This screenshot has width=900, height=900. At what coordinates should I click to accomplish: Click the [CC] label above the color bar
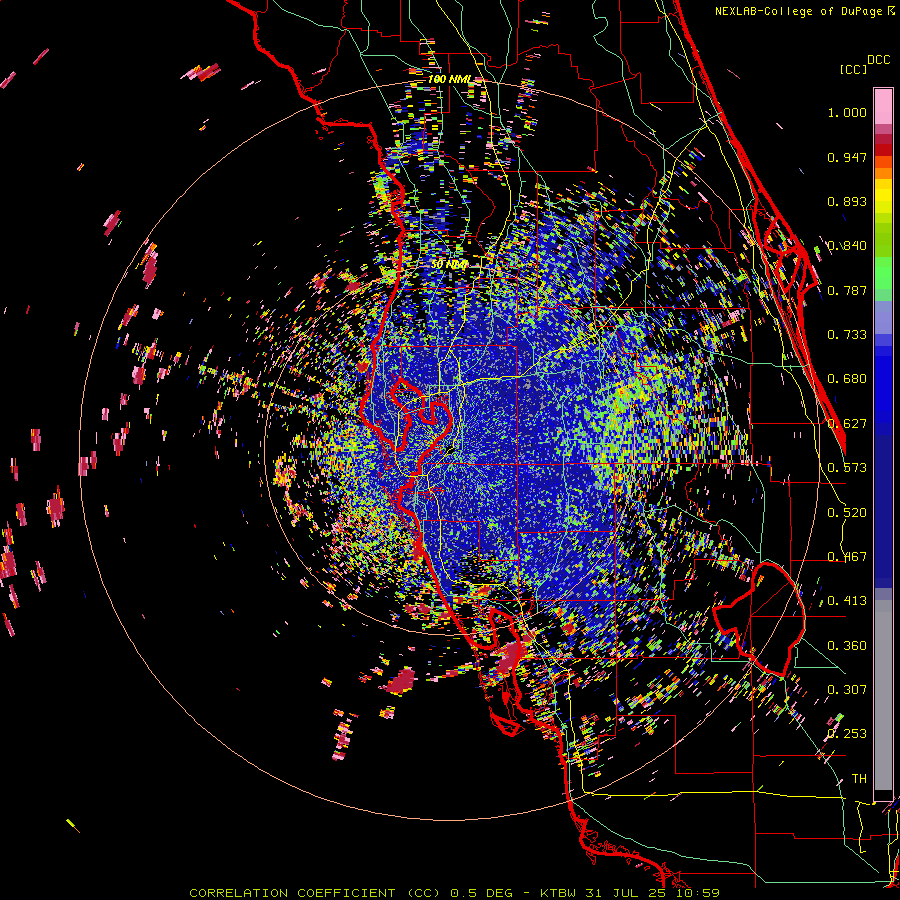(x=853, y=70)
